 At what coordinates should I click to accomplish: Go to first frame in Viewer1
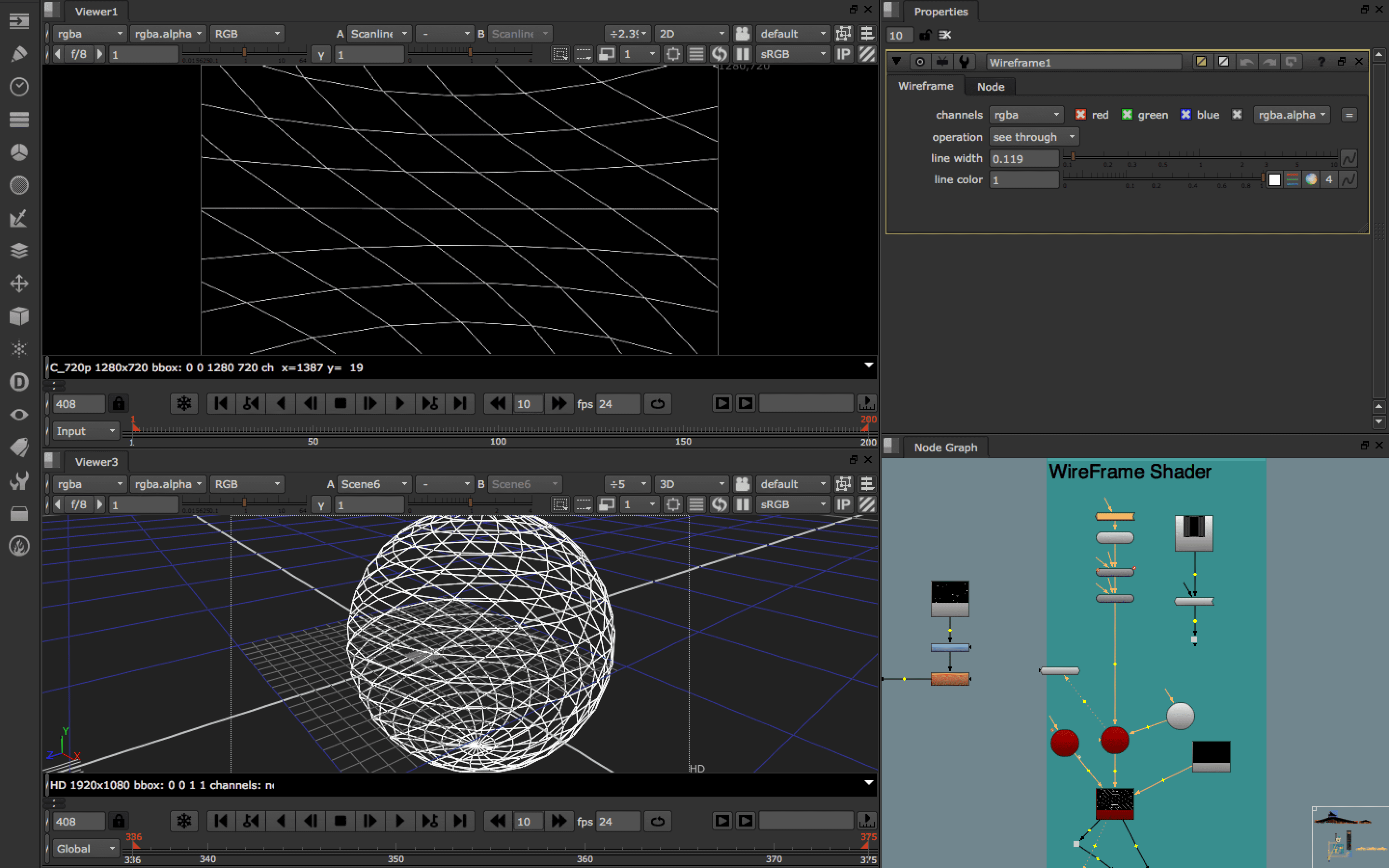pyautogui.click(x=221, y=404)
